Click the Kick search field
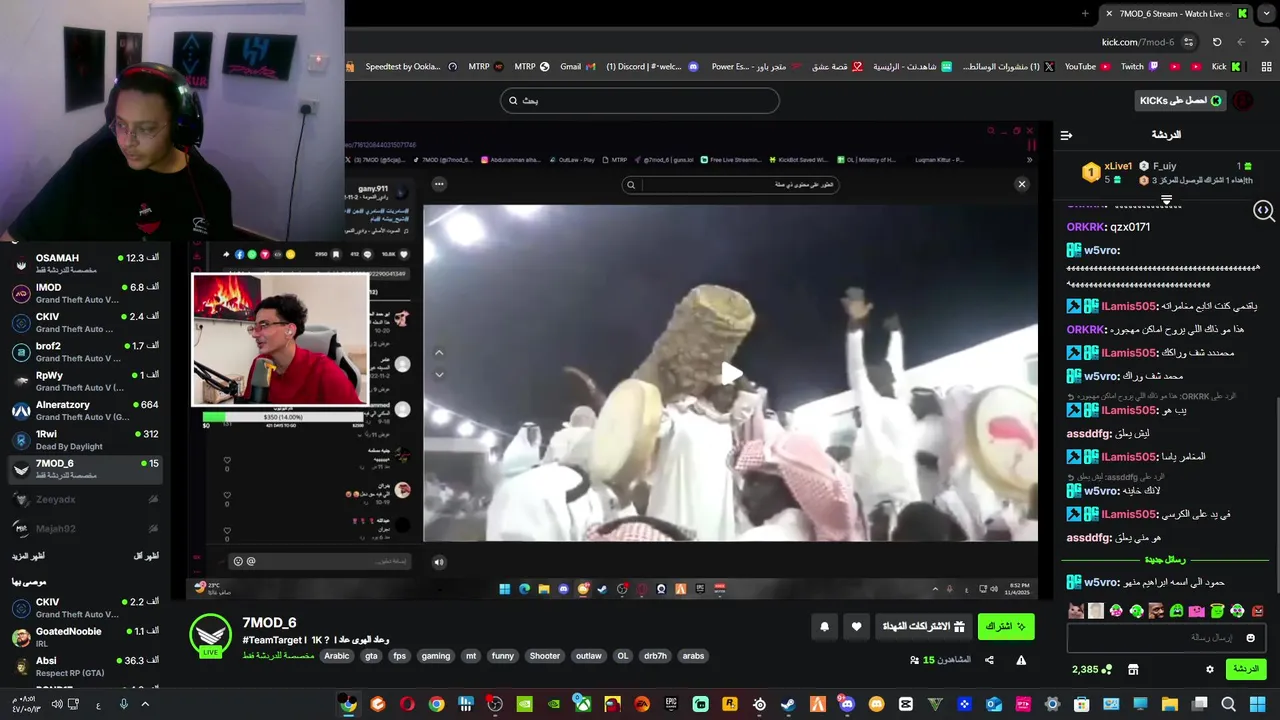 pos(640,101)
